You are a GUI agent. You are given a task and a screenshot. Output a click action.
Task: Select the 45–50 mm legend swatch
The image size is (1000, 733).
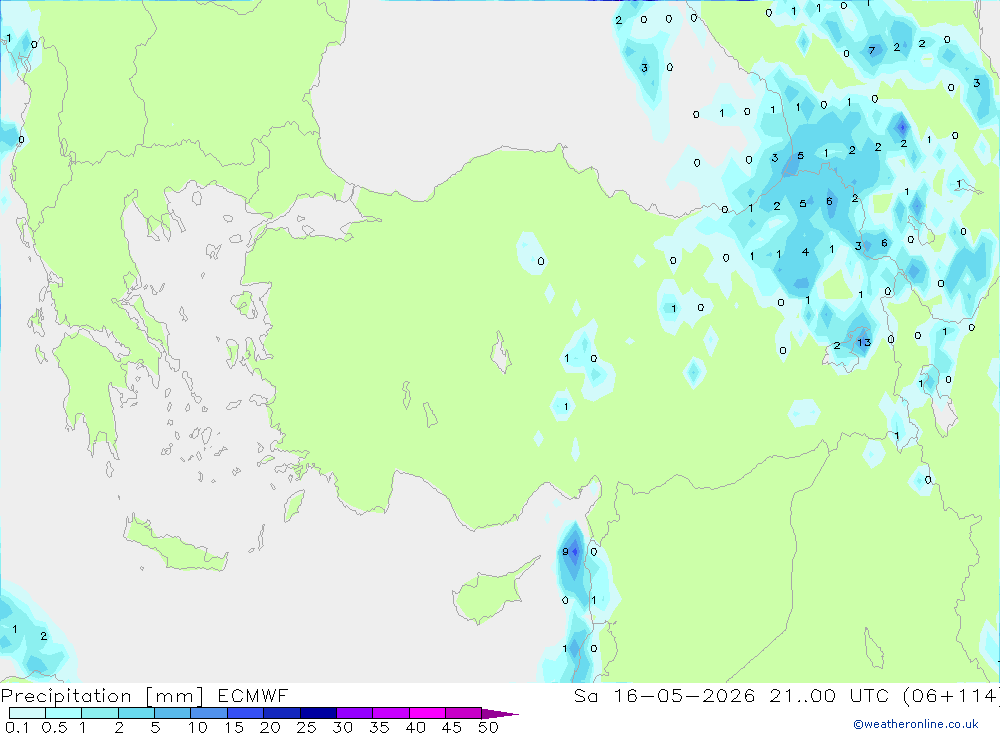pos(463,713)
